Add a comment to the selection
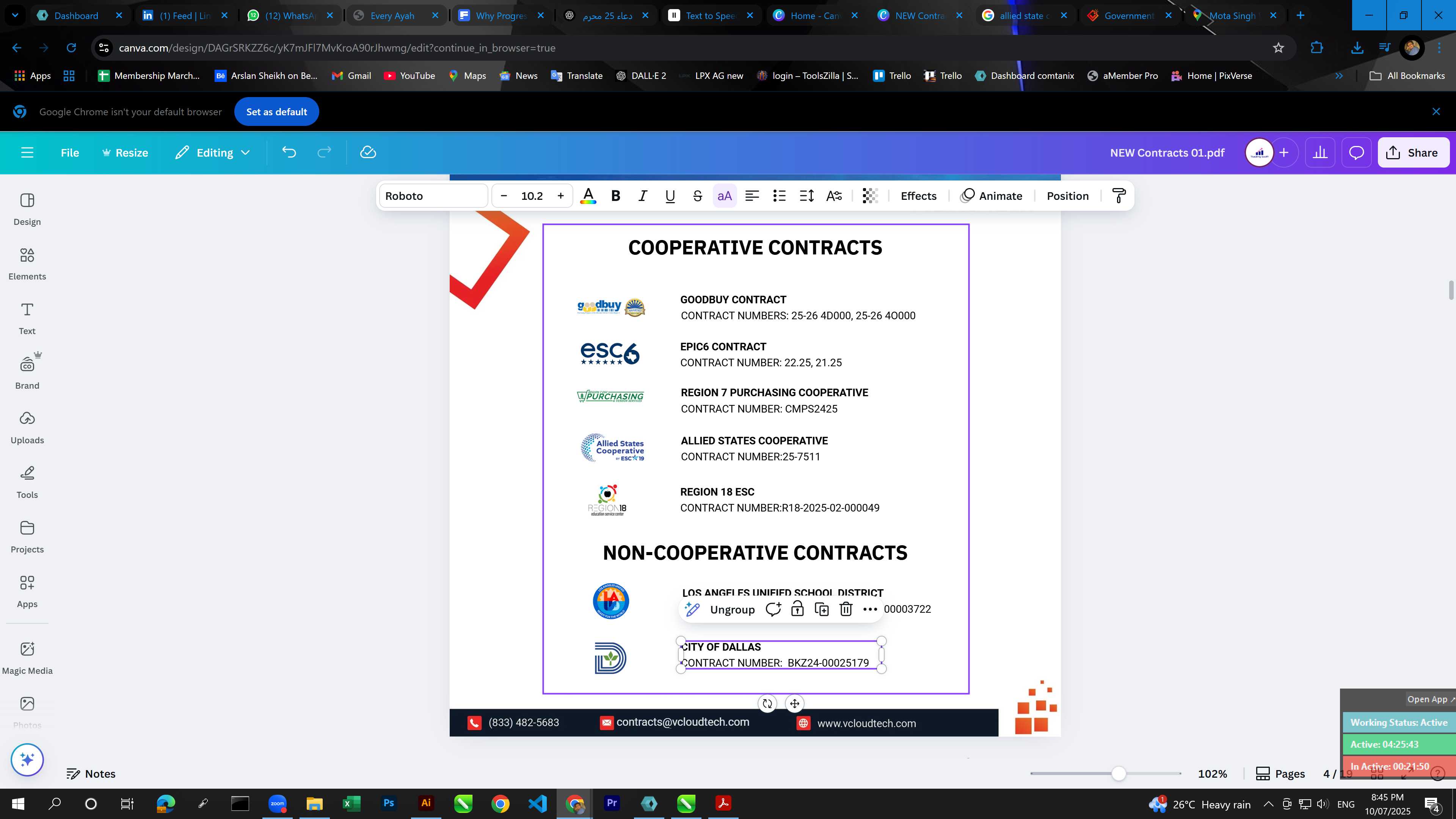The width and height of the screenshot is (1456, 819). coord(773,610)
